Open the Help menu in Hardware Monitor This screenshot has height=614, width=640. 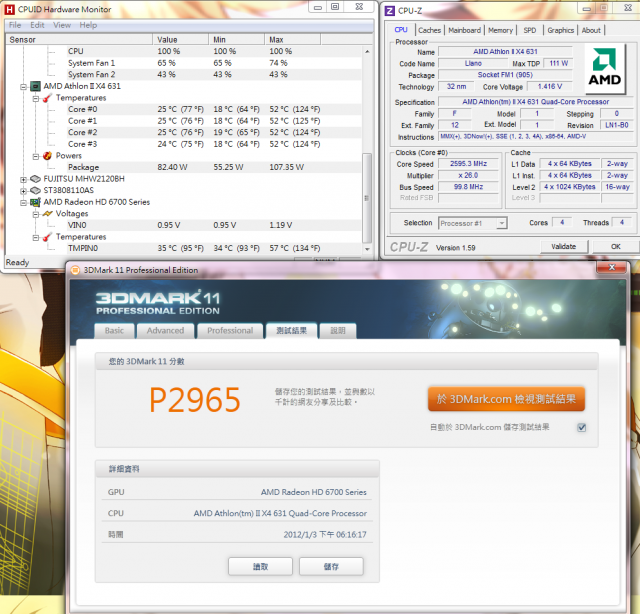tap(88, 25)
